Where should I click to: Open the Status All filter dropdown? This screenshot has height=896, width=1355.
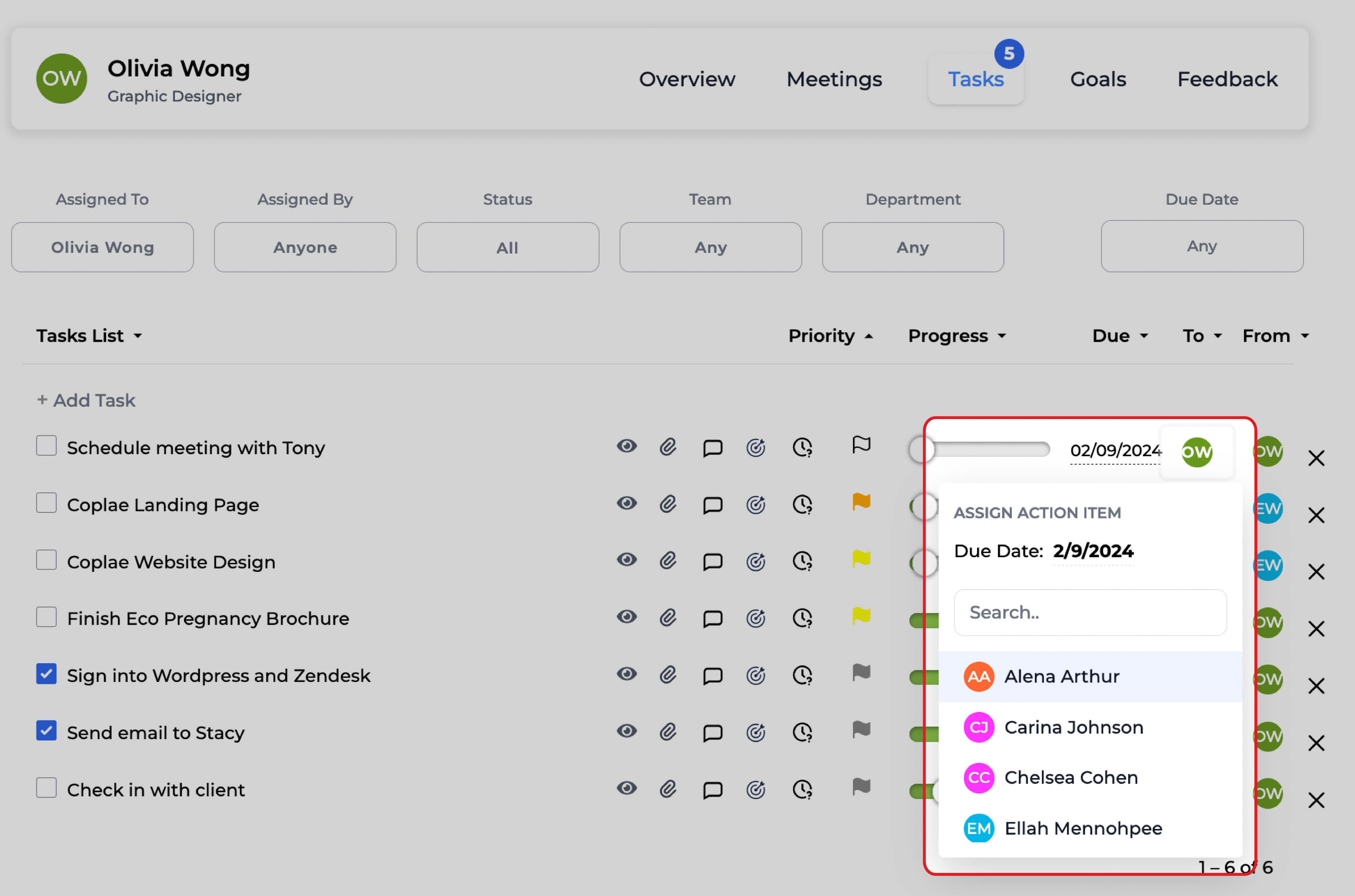[x=507, y=247]
